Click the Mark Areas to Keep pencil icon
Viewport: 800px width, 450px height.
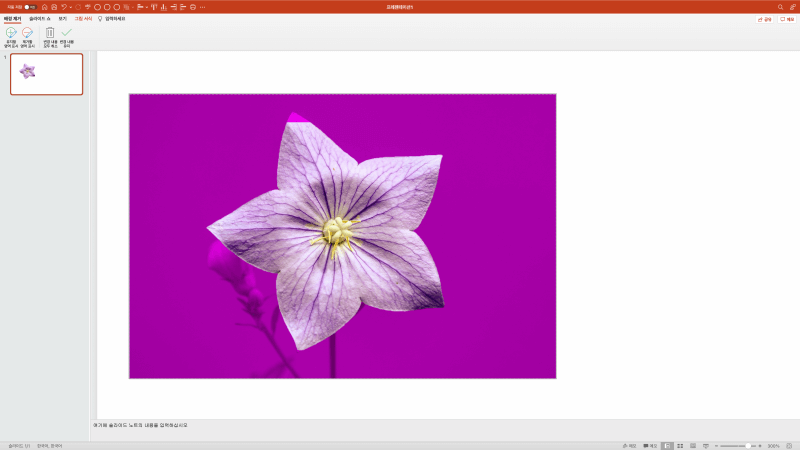point(11,33)
